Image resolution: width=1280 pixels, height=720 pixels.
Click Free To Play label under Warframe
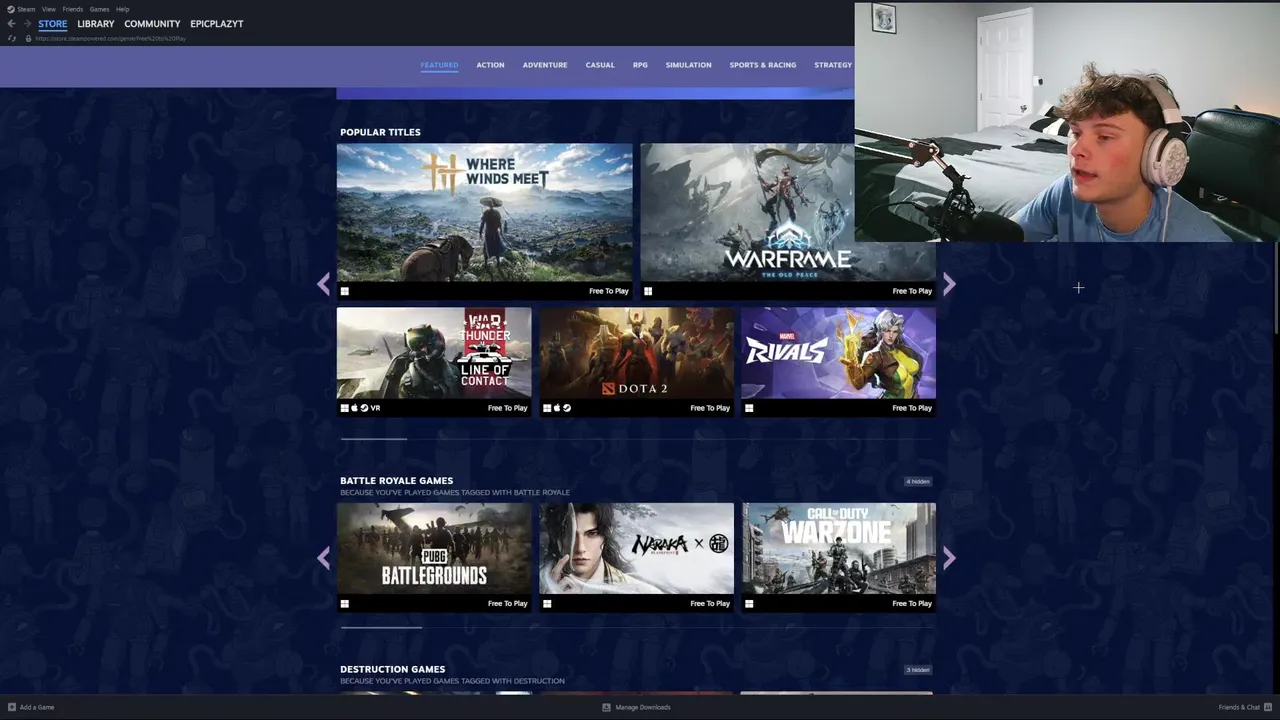click(x=912, y=291)
